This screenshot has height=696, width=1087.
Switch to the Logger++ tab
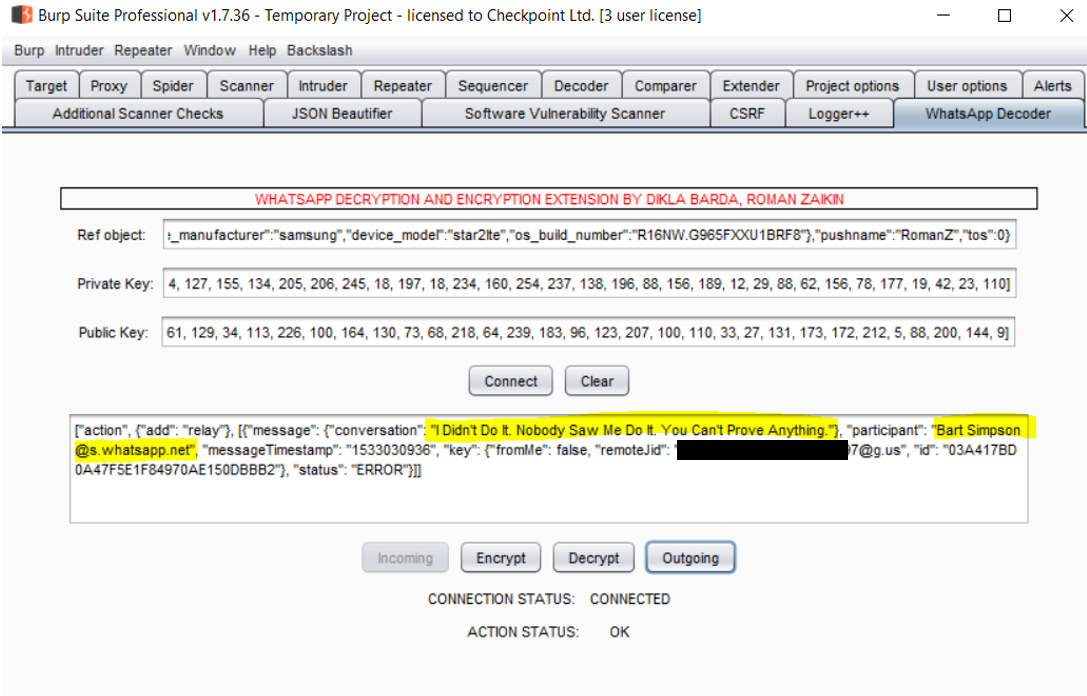point(839,114)
